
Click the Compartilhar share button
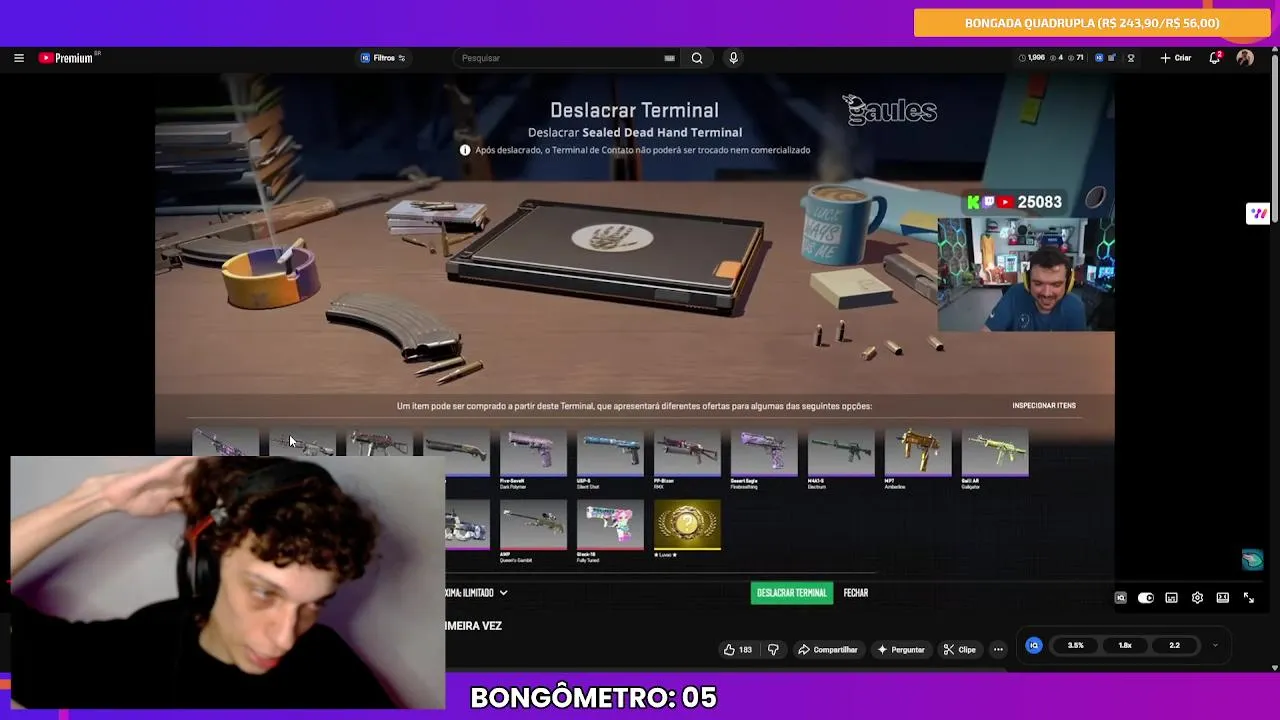828,650
